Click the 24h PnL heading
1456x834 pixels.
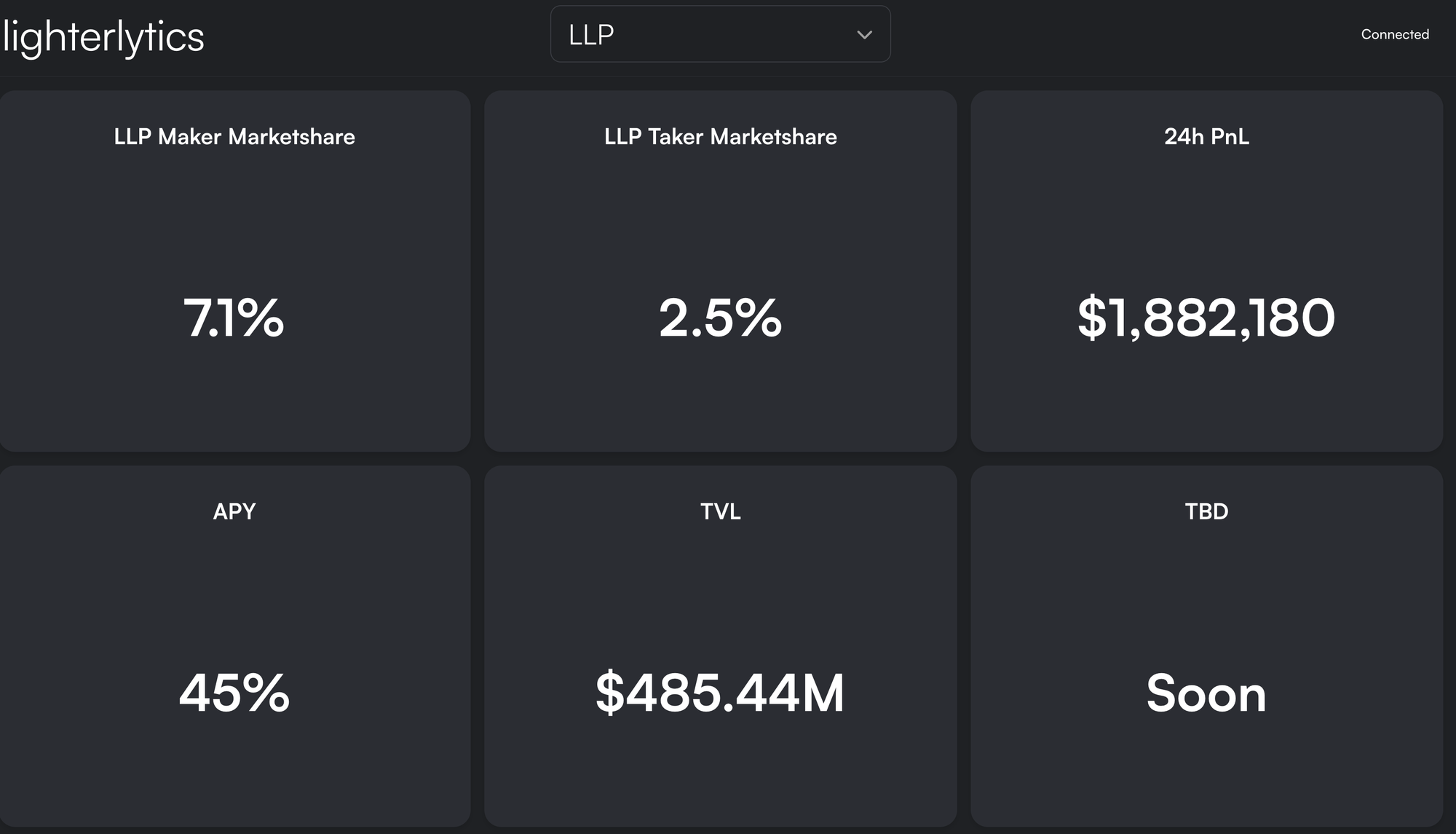pyautogui.click(x=1206, y=137)
